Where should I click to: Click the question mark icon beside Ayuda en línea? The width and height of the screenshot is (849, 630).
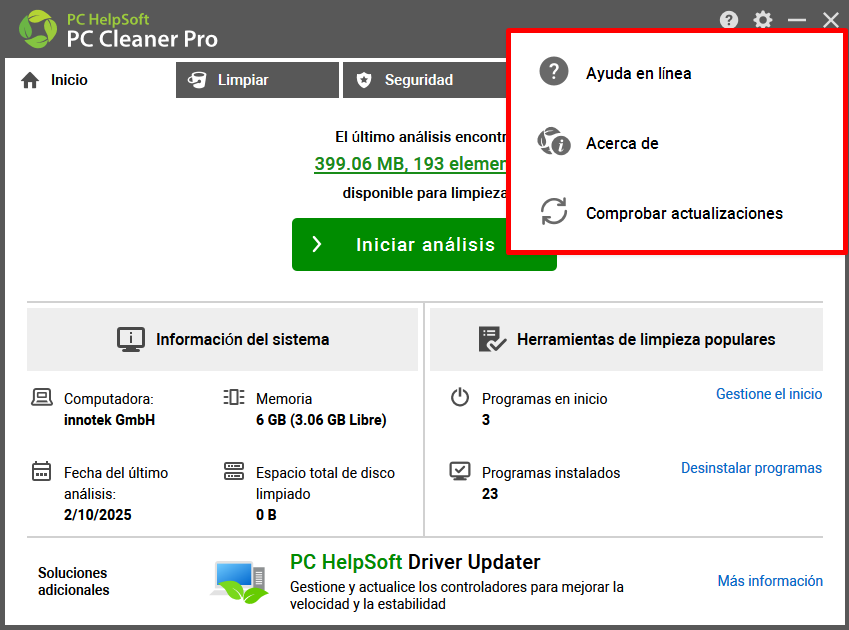click(553, 71)
